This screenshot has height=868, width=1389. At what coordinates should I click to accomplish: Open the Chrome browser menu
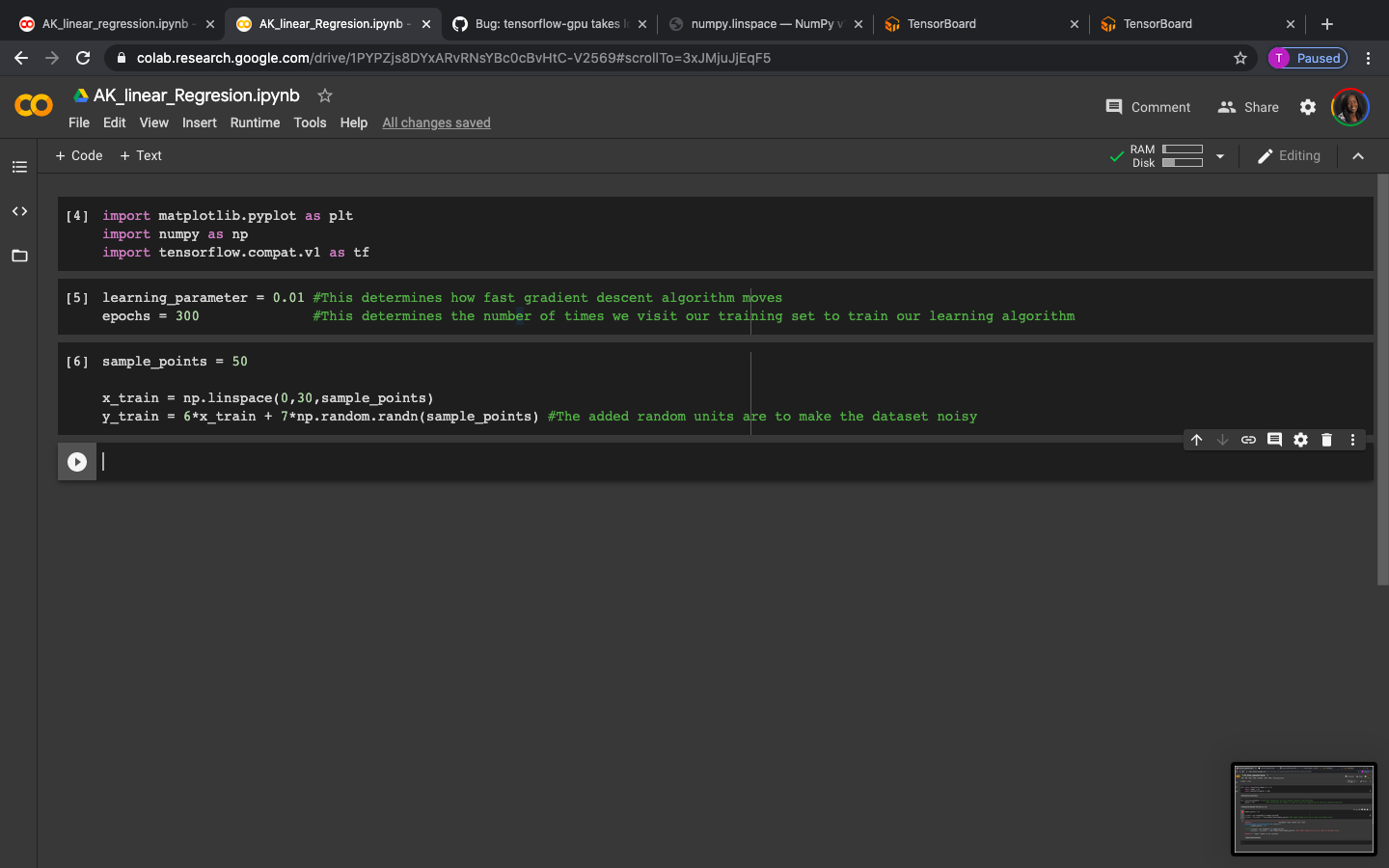click(x=1369, y=58)
